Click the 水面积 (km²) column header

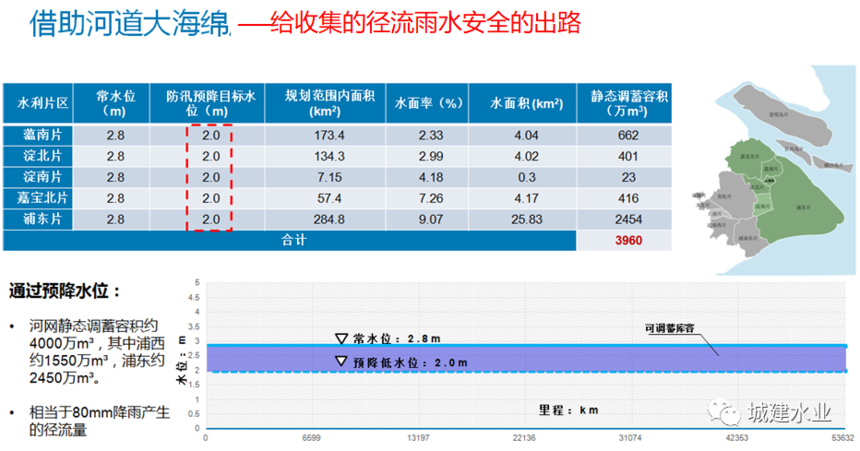point(523,103)
